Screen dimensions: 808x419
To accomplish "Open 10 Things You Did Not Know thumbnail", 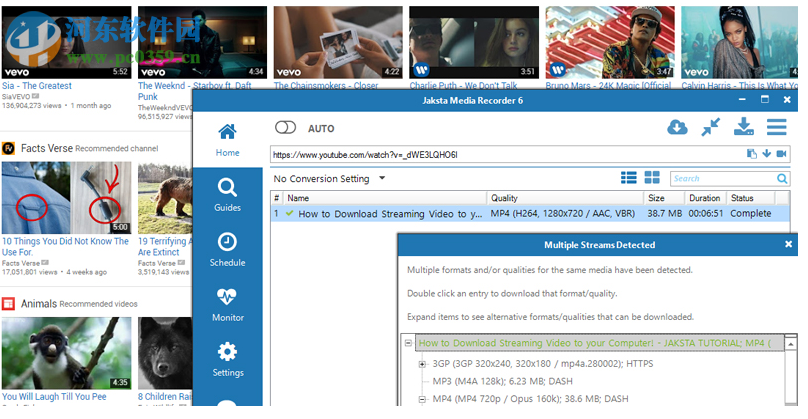I will 66,198.
